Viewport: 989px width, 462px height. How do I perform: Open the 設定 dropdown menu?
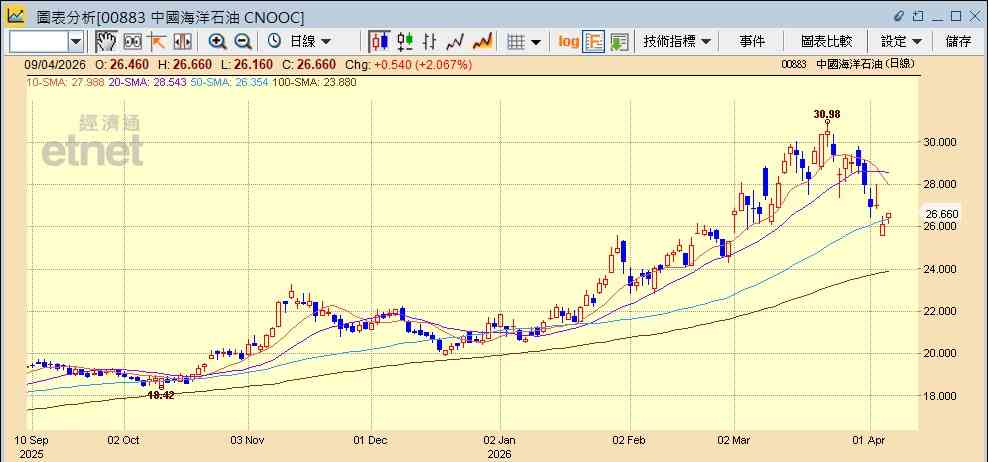(901, 42)
